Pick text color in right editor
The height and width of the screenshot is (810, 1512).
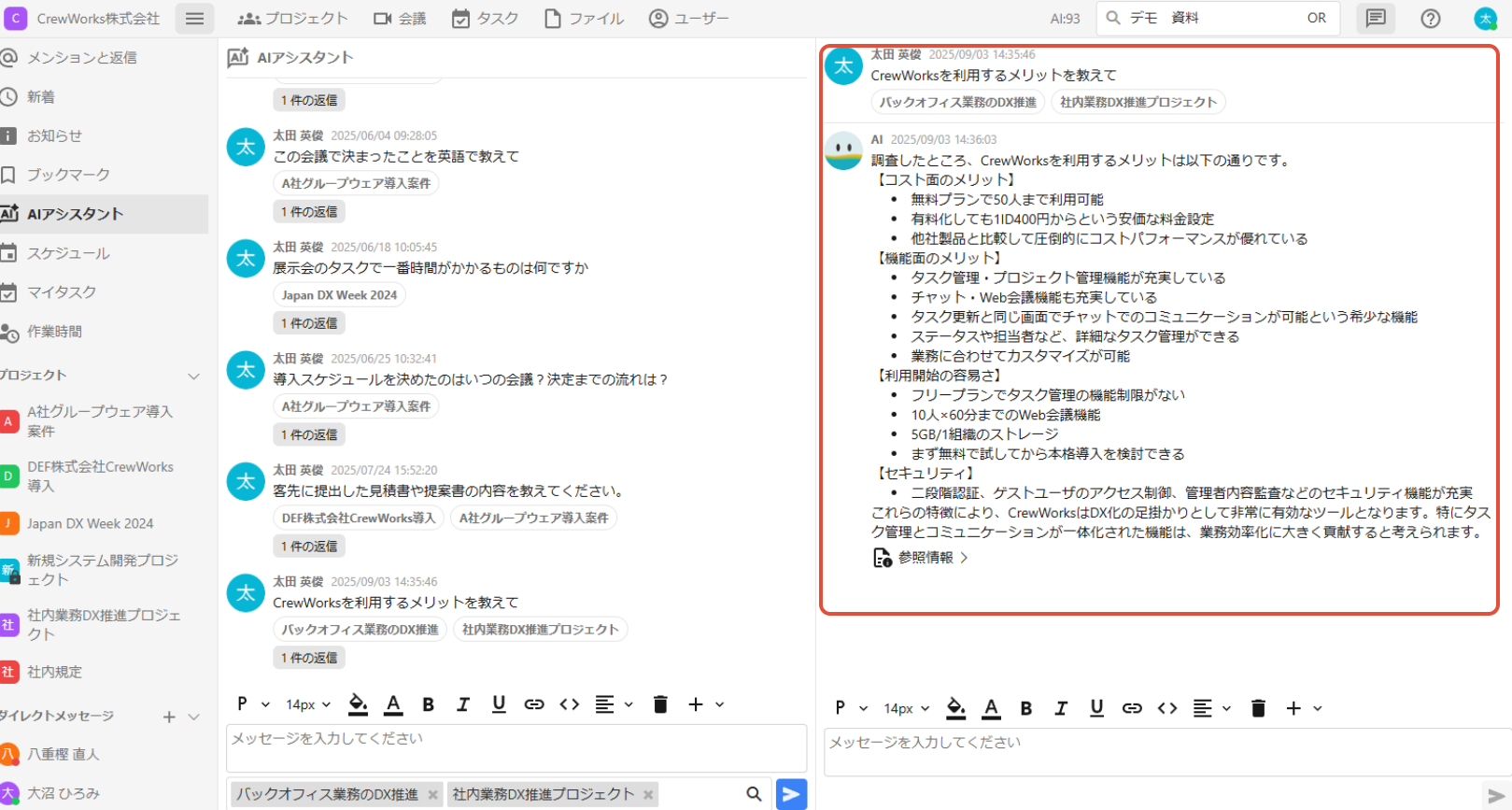(991, 708)
